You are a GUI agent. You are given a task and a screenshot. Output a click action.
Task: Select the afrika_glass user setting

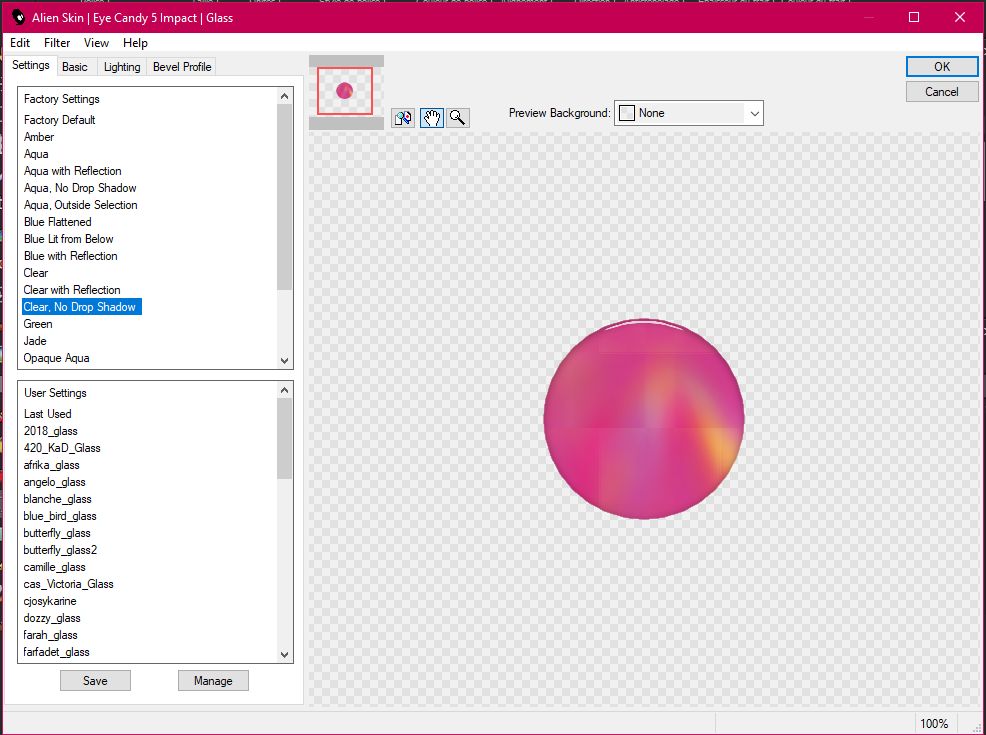[52, 465]
